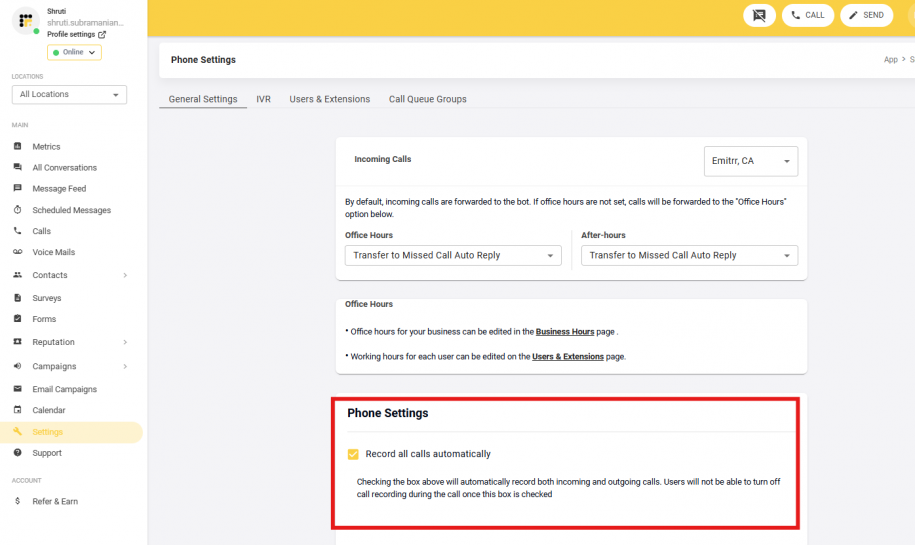915x545 pixels.
Task: Open Scheduled Messages from the sidebar
Action: point(71,210)
